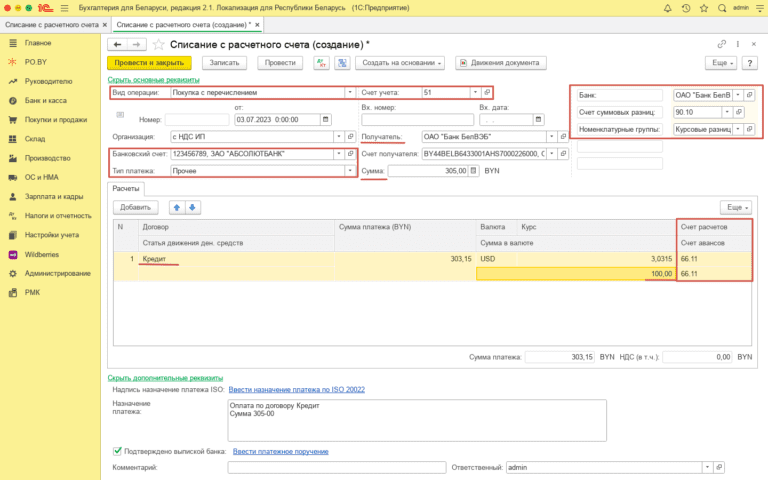The image size is (768, 480).
Task: Open Банк и касса section
Action: click(46, 101)
